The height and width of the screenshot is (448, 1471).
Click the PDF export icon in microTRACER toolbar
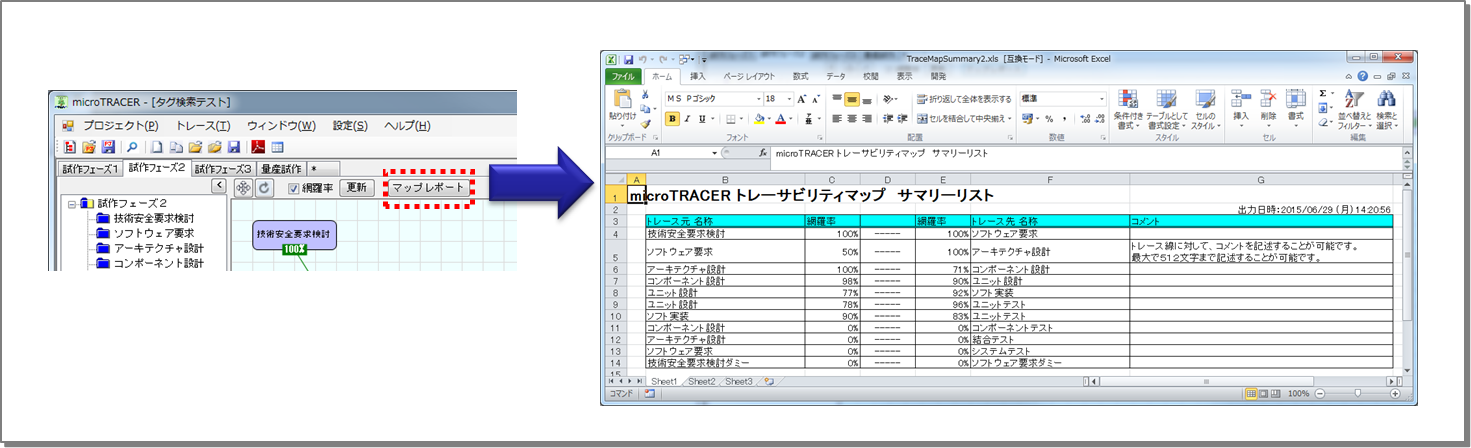pos(258,147)
